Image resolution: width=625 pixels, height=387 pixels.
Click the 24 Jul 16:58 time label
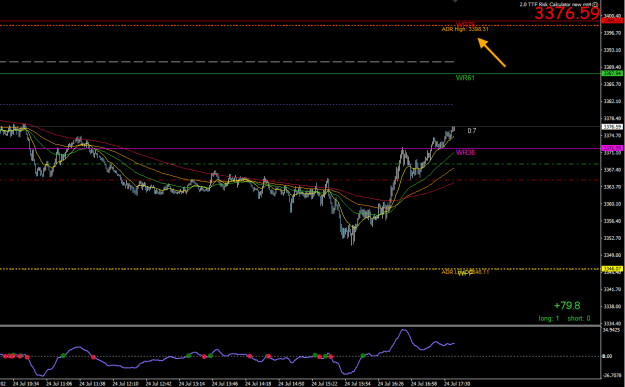point(424,384)
